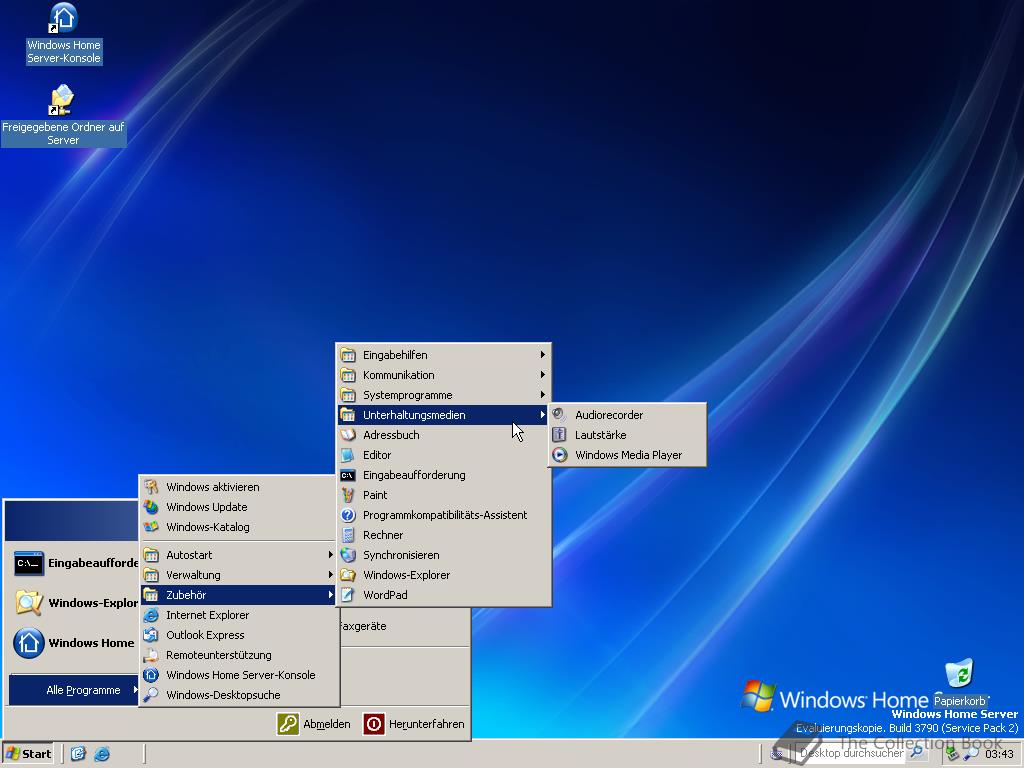
Task: Open Alle Programme list
Action: pyautogui.click(x=74, y=690)
